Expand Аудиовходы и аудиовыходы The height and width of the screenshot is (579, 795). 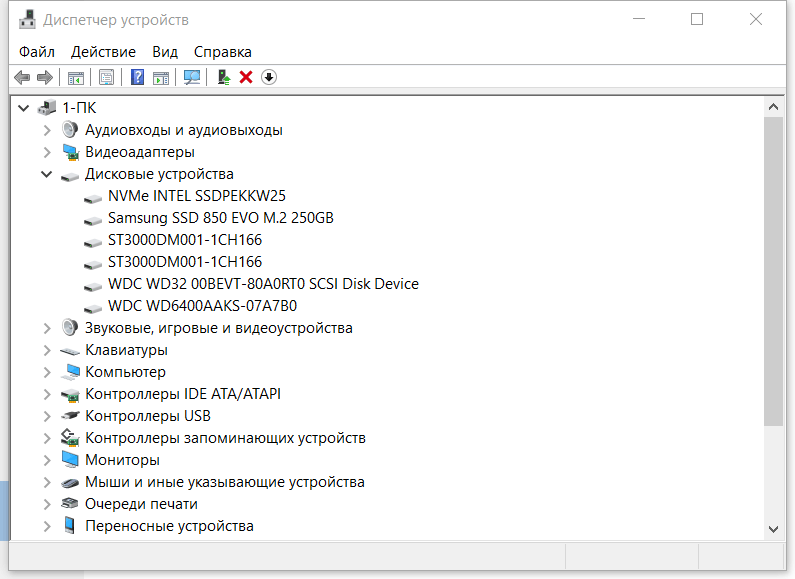tap(47, 130)
